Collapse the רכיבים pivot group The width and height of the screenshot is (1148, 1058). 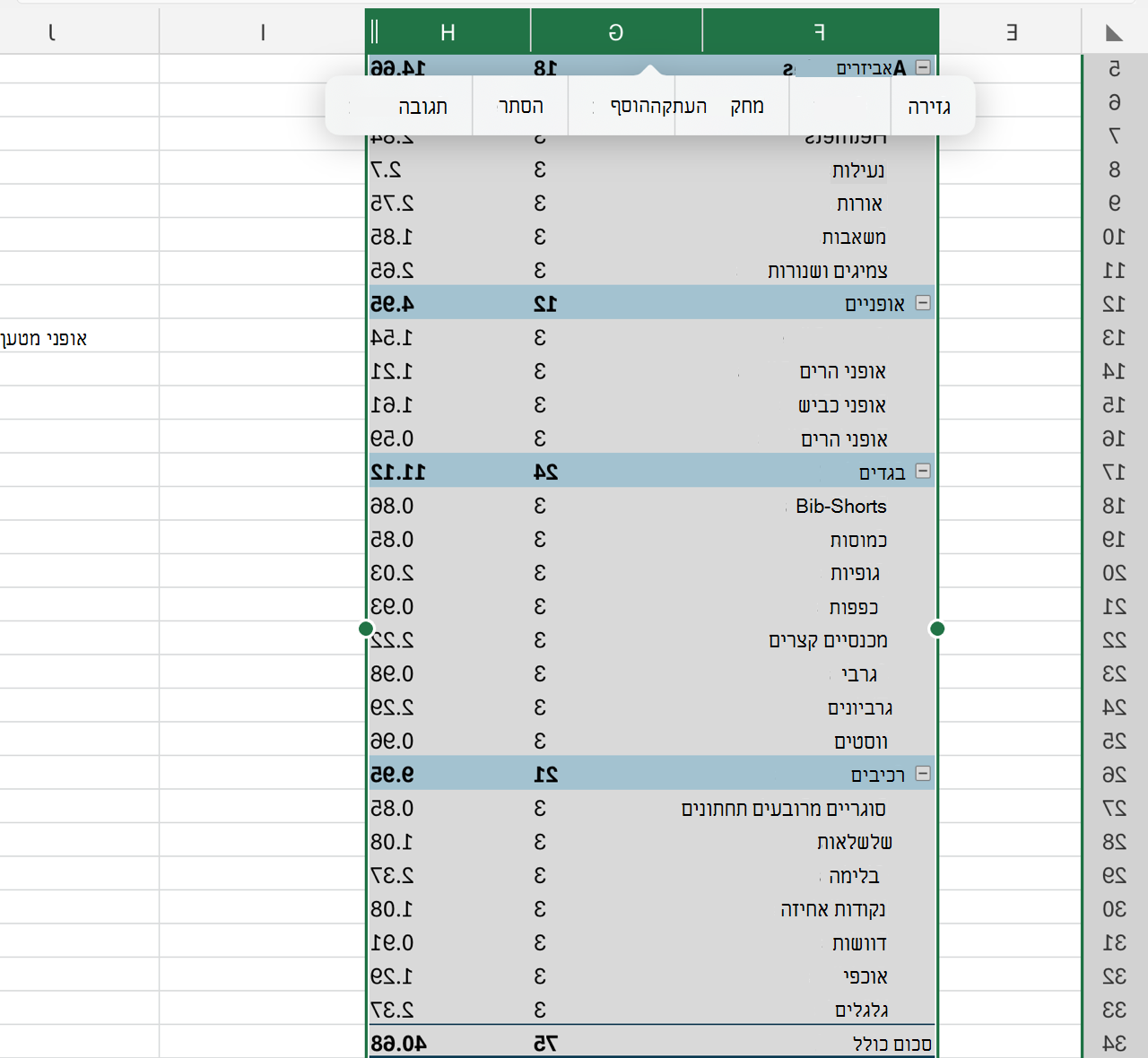pos(923,773)
